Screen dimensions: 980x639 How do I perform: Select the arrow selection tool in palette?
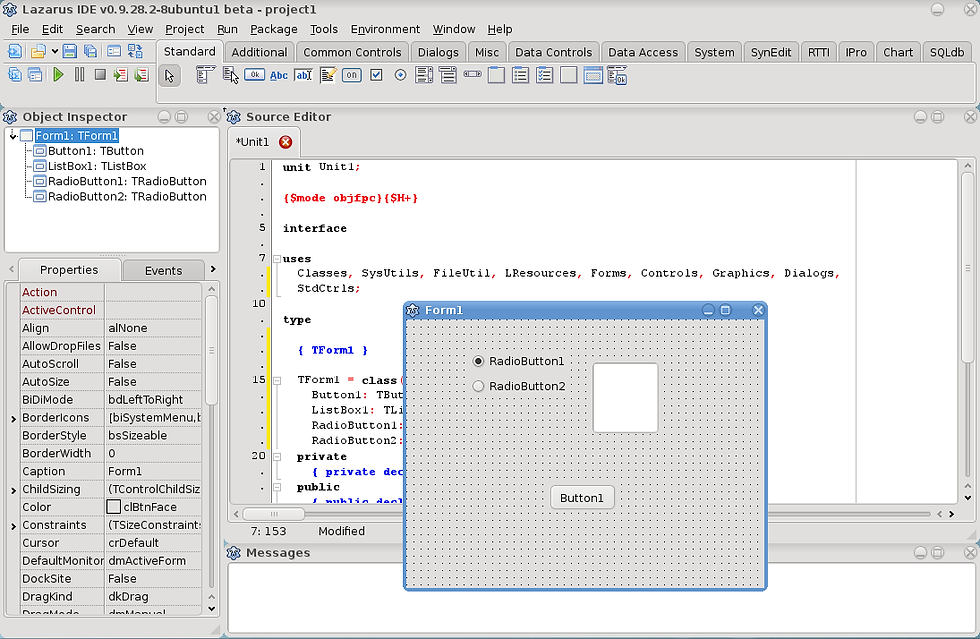[x=169, y=76]
